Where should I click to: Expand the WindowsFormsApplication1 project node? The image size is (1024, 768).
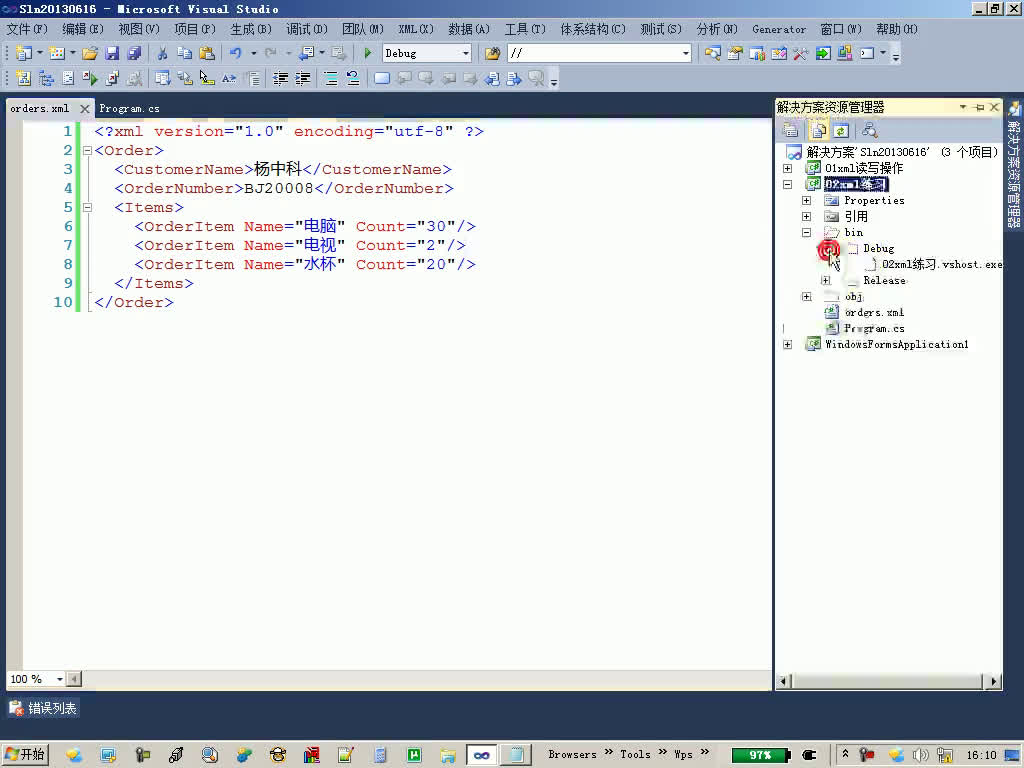(788, 345)
